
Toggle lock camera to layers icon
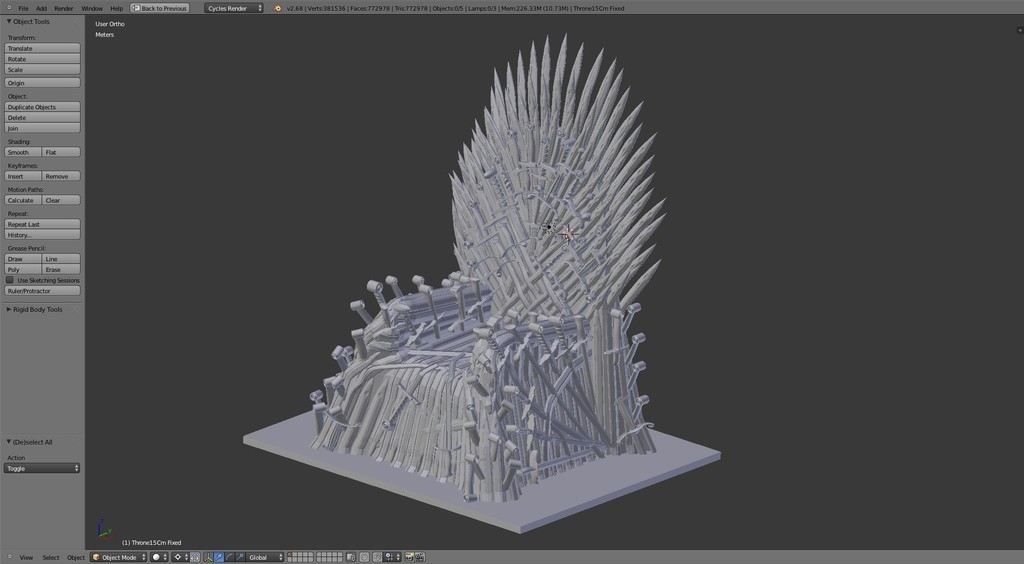tap(351, 557)
